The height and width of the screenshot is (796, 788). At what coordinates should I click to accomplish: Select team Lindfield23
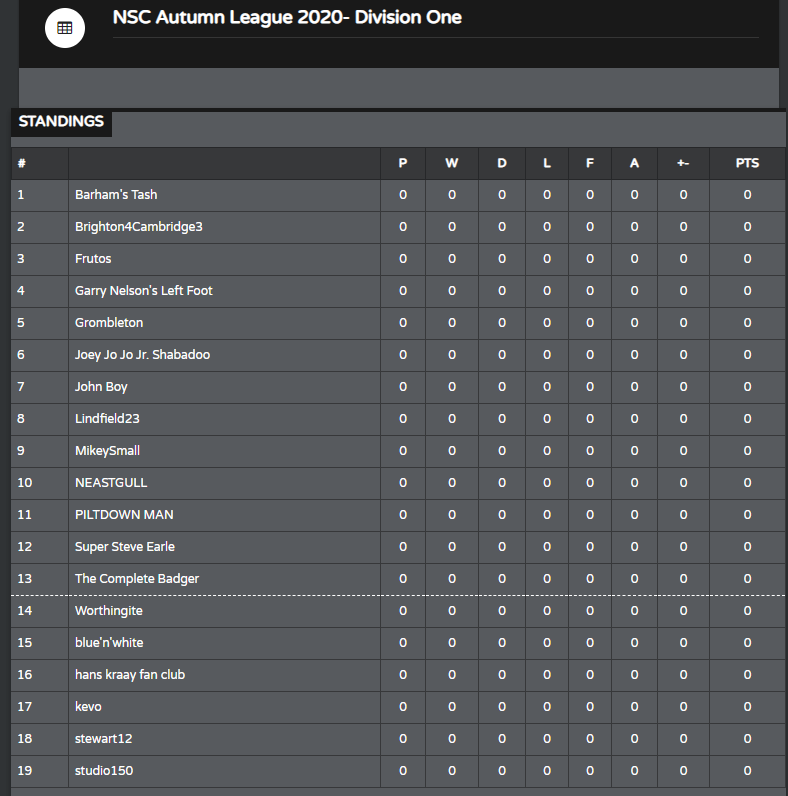(x=107, y=419)
